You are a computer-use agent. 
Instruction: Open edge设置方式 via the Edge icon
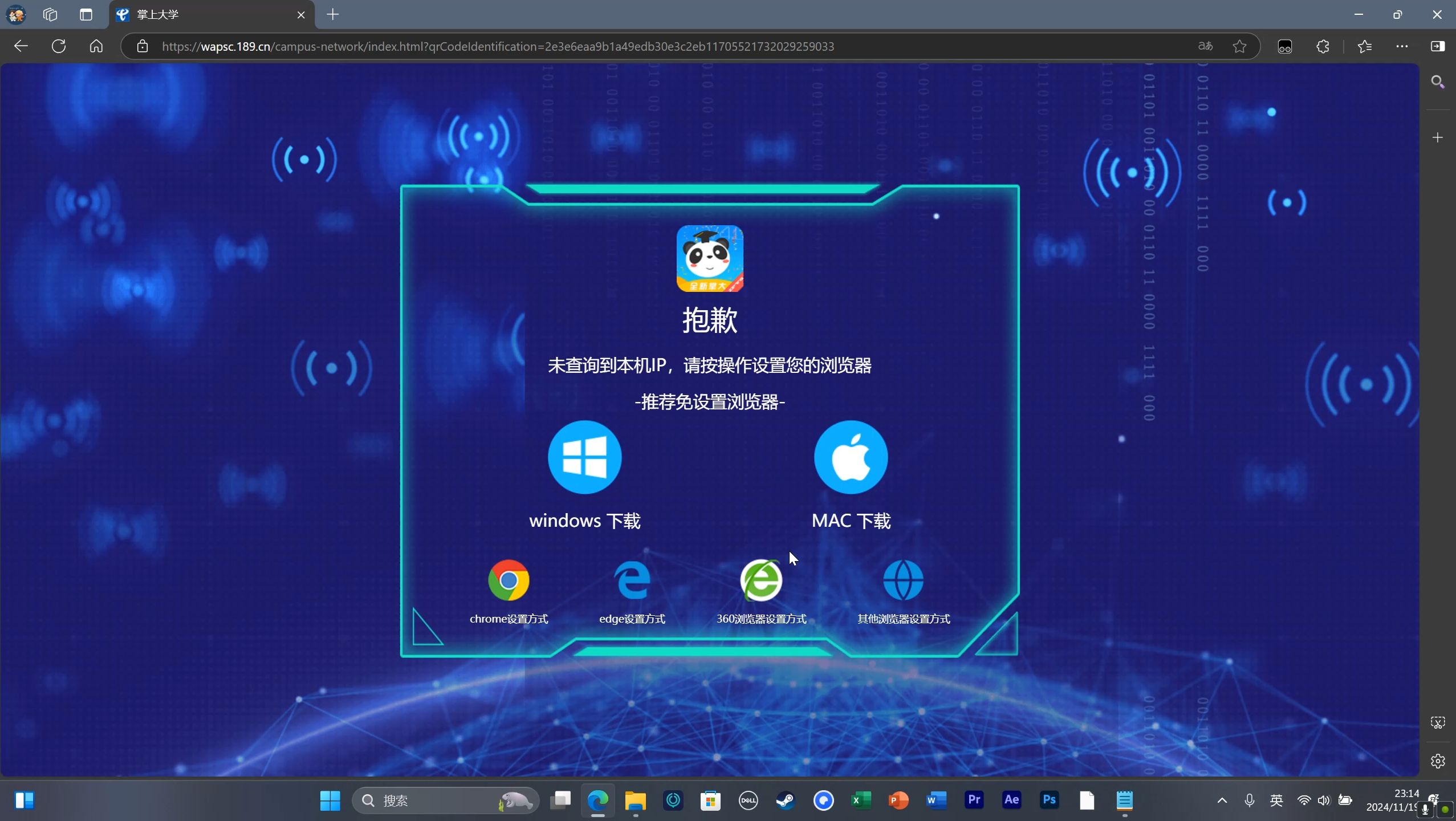coord(632,580)
